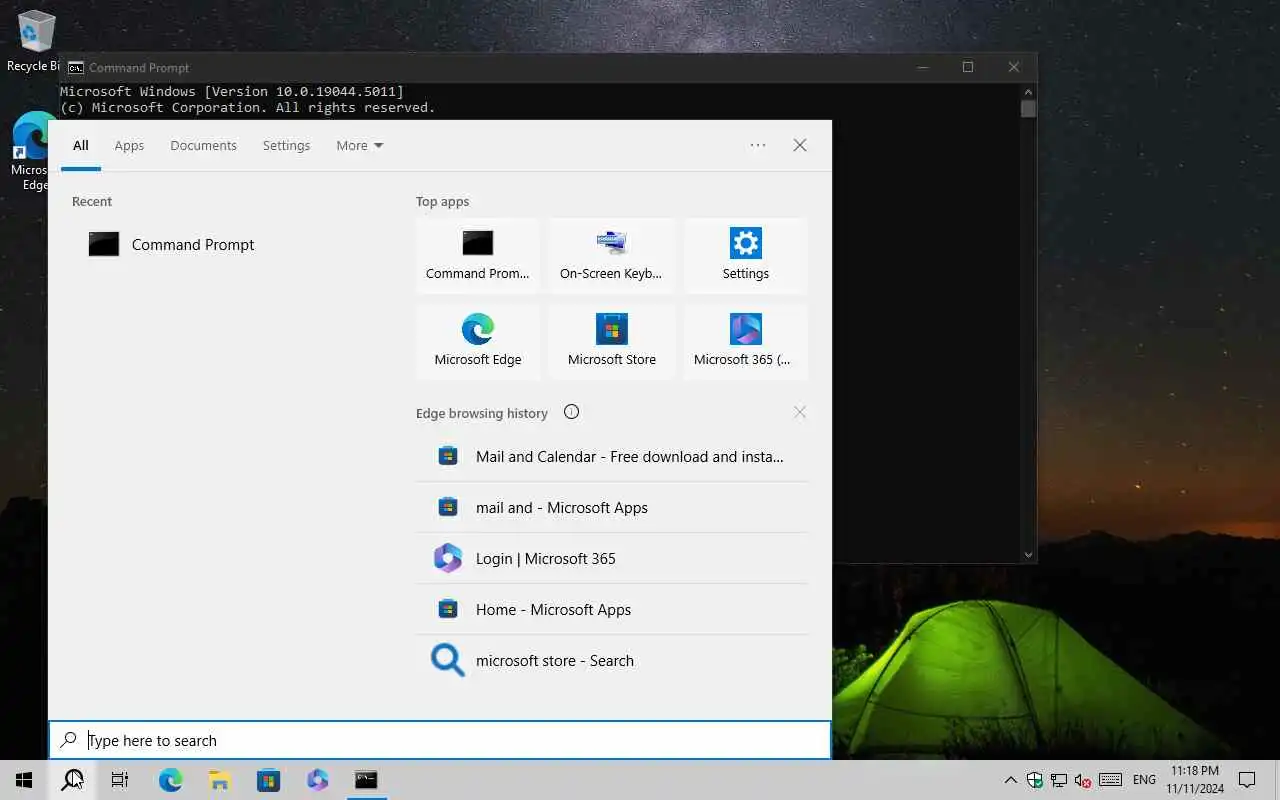1280x800 pixels.
Task: Open the Action Center notifications icon
Action: (1247, 780)
